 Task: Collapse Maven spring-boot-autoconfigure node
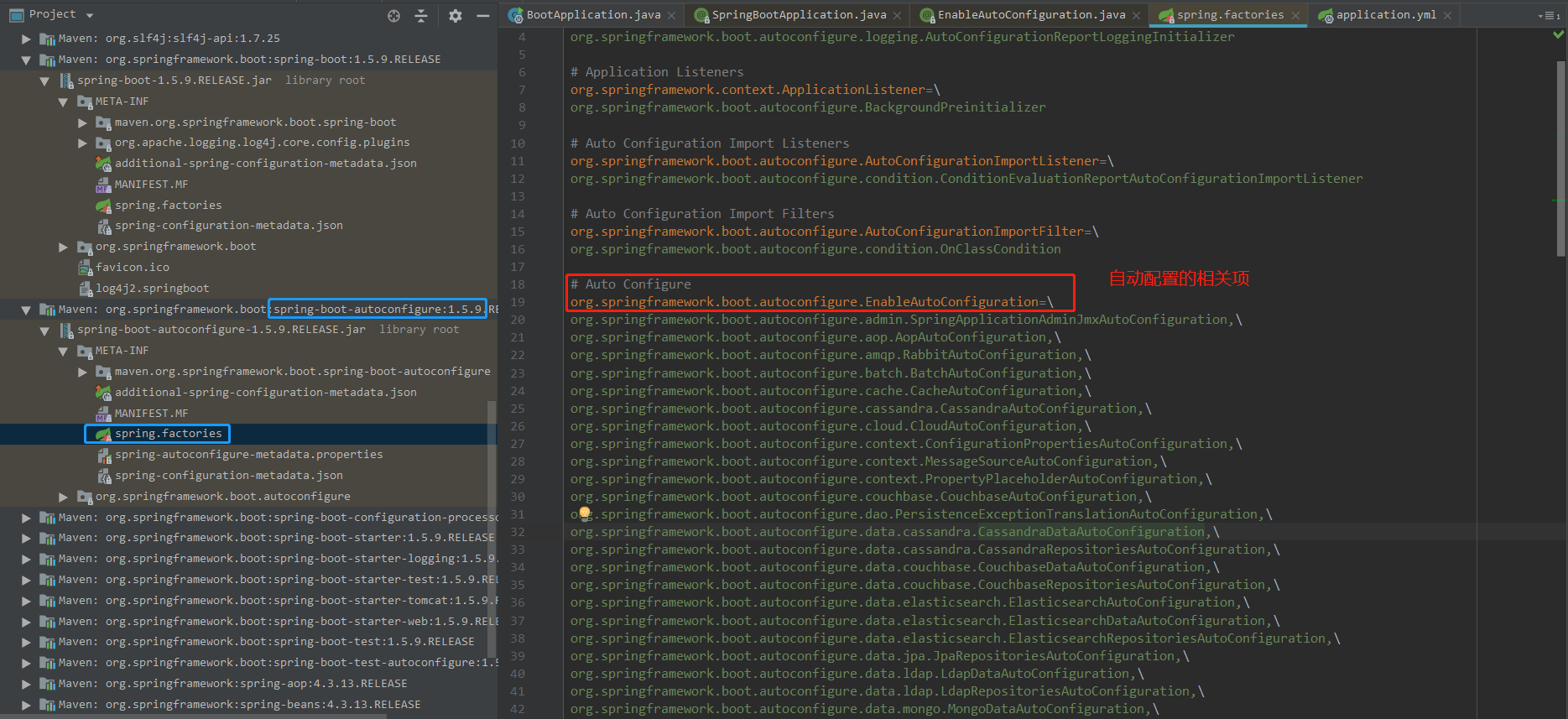click(x=26, y=310)
